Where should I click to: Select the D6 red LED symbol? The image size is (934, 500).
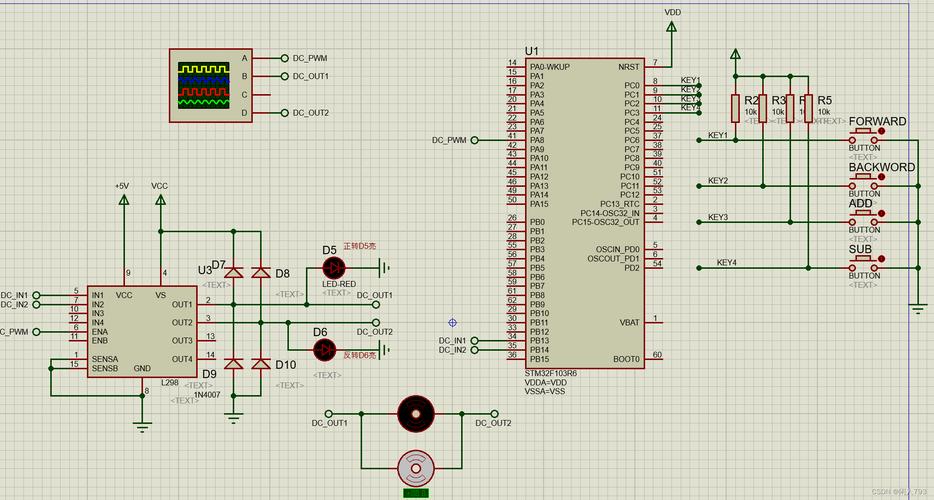coord(325,350)
